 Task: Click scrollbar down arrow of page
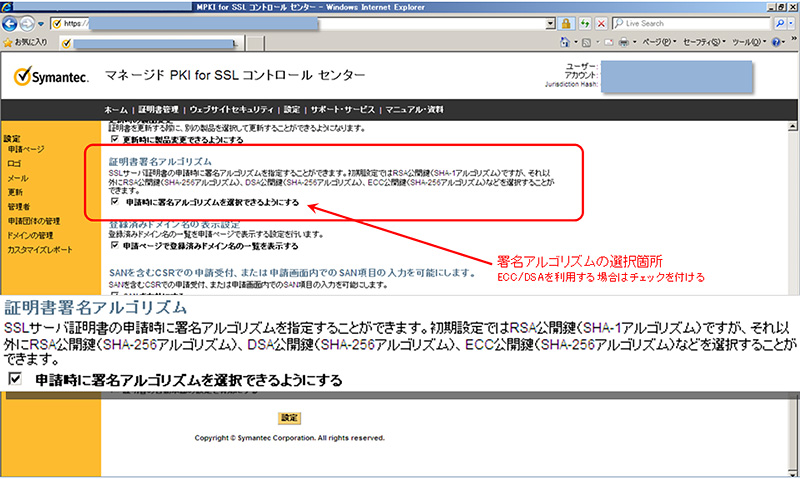792,472
